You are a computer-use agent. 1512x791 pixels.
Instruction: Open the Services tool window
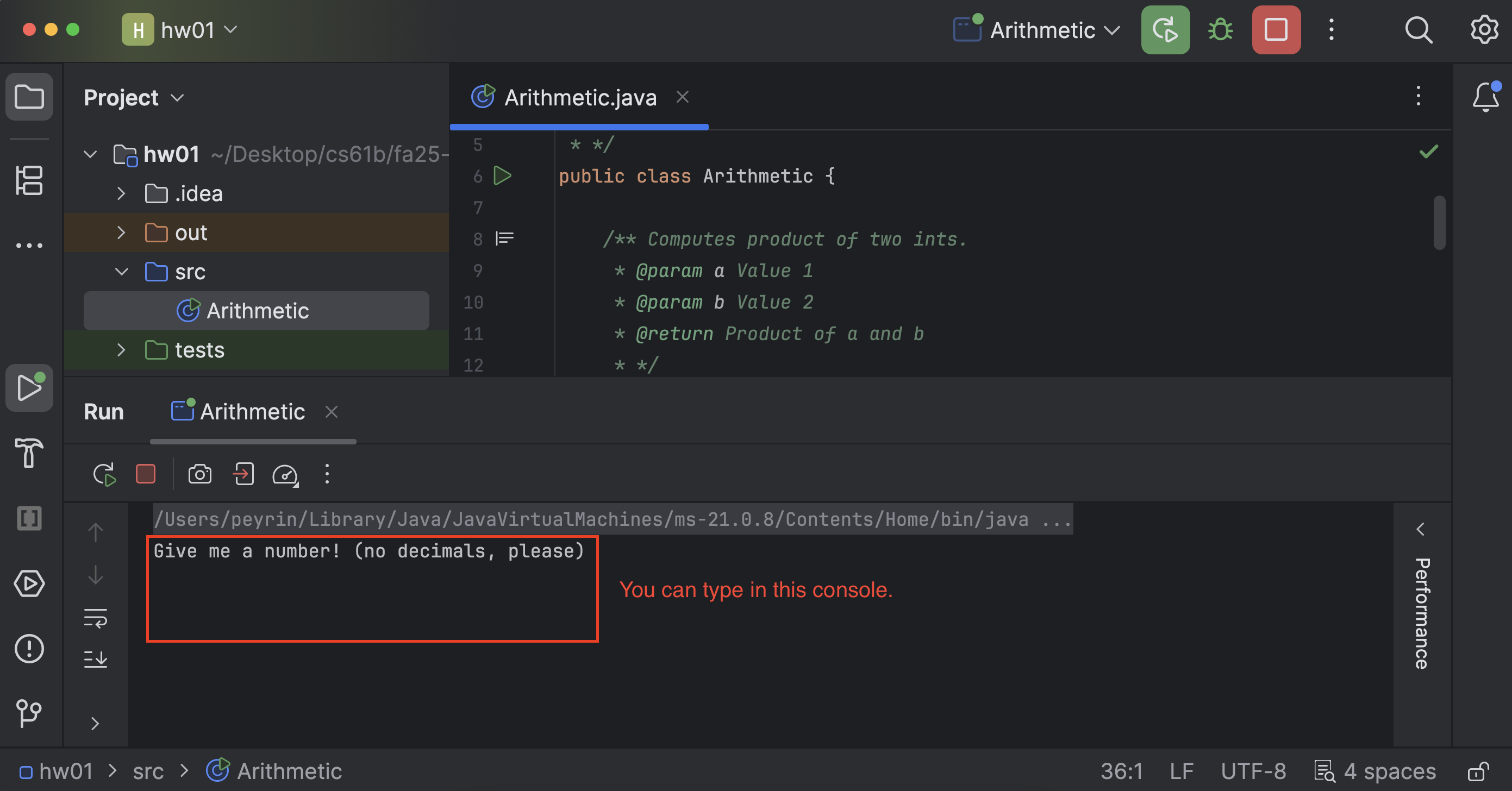(29, 584)
